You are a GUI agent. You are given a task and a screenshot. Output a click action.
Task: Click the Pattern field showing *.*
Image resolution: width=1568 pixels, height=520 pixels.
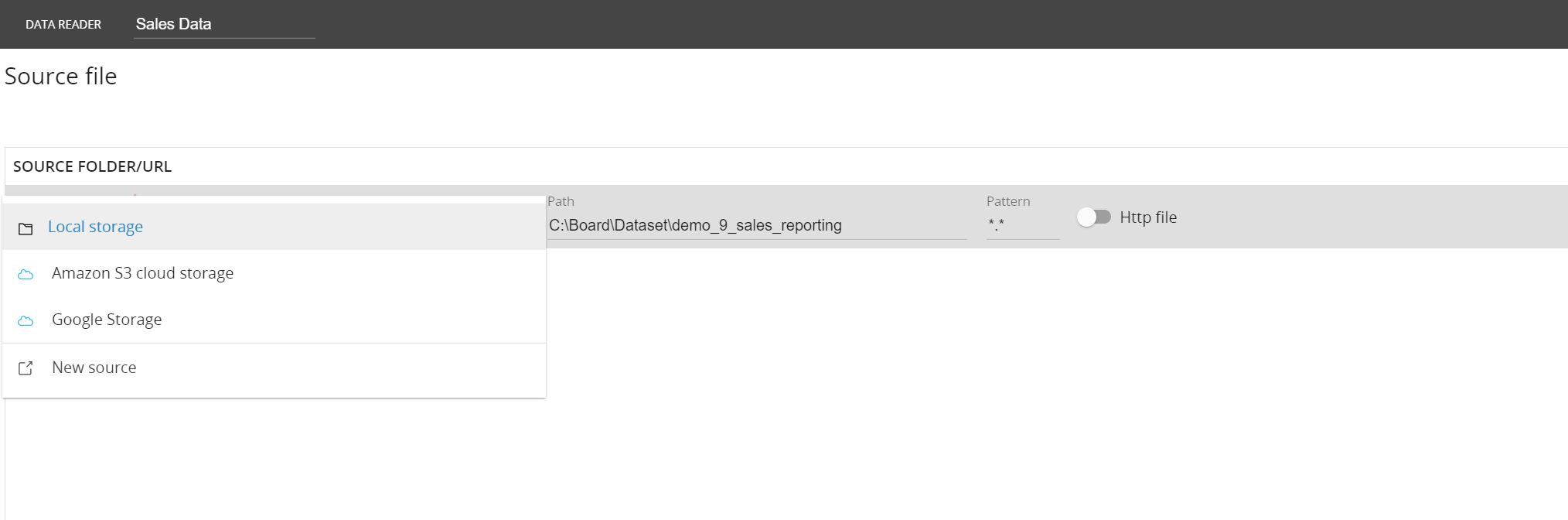tap(1022, 225)
